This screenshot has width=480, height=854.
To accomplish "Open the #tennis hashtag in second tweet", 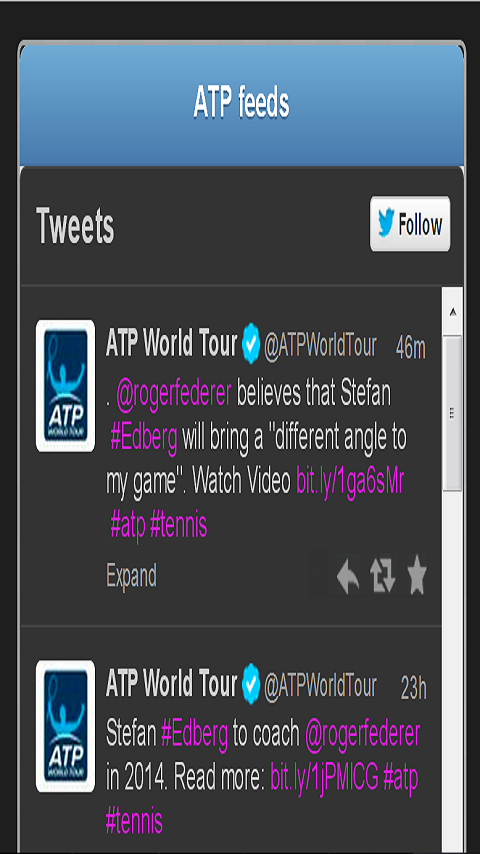I will 134,821.
